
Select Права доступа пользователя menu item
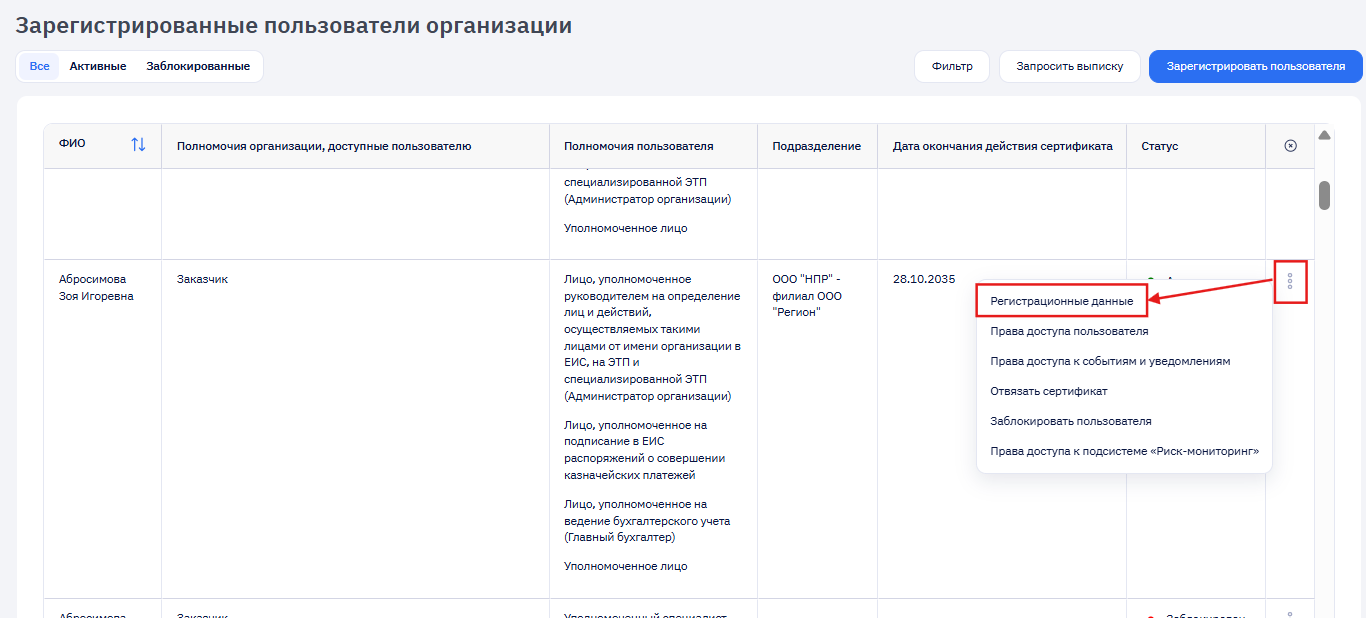coord(1069,331)
